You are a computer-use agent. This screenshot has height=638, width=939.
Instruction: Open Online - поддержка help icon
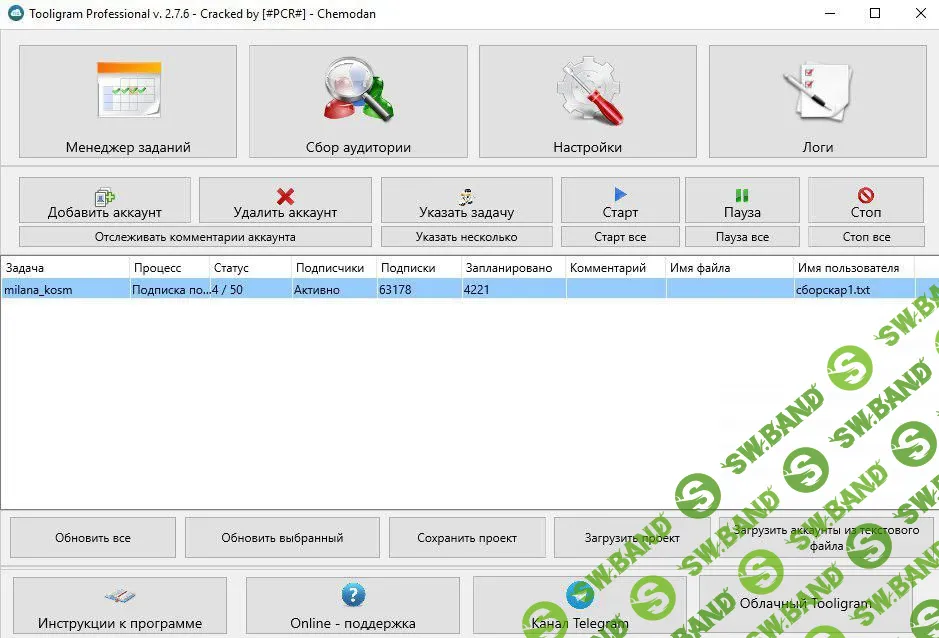point(352,596)
